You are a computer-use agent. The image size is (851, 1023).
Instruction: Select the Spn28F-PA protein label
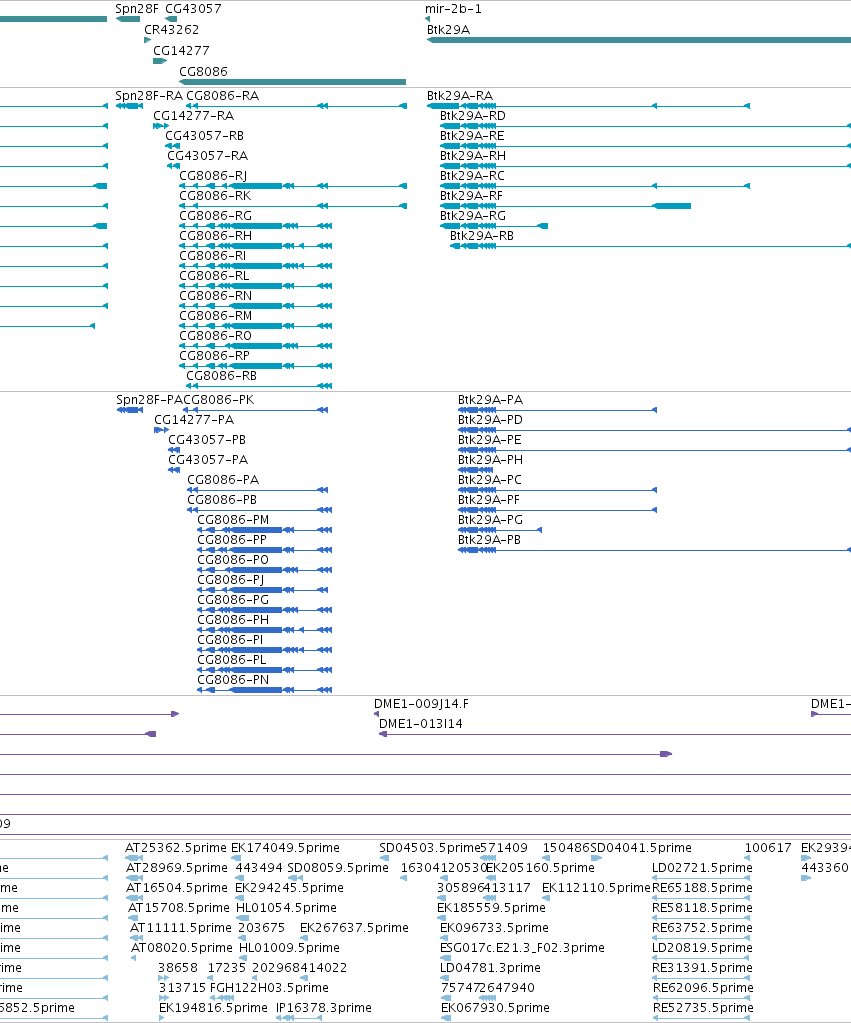pyautogui.click(x=149, y=400)
